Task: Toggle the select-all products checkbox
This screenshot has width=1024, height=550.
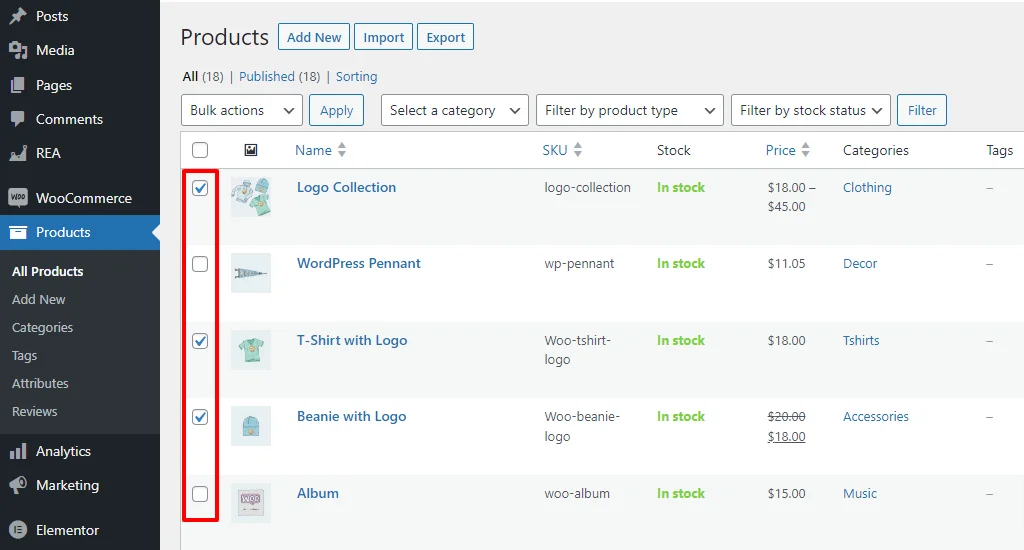Action: point(200,150)
